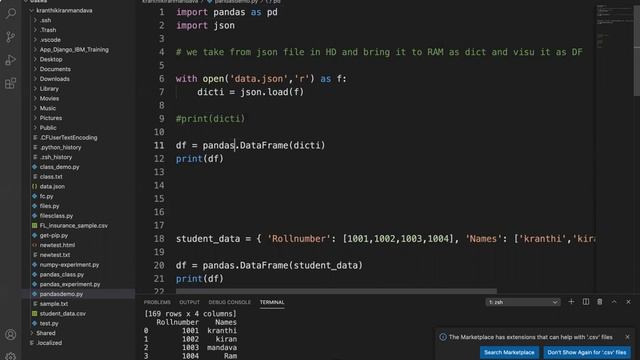This screenshot has height=360, width=640.
Task: Open get-pip.py in explorer
Action: tap(54, 236)
